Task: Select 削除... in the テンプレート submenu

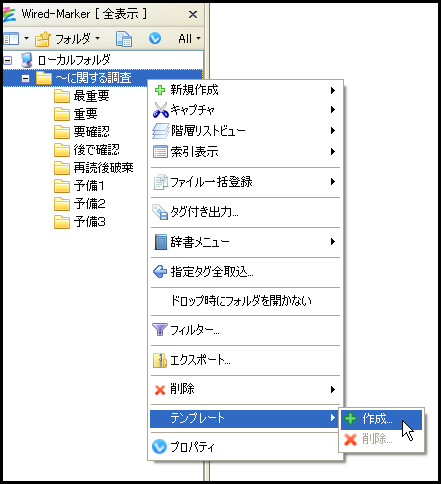Action: 381,439
